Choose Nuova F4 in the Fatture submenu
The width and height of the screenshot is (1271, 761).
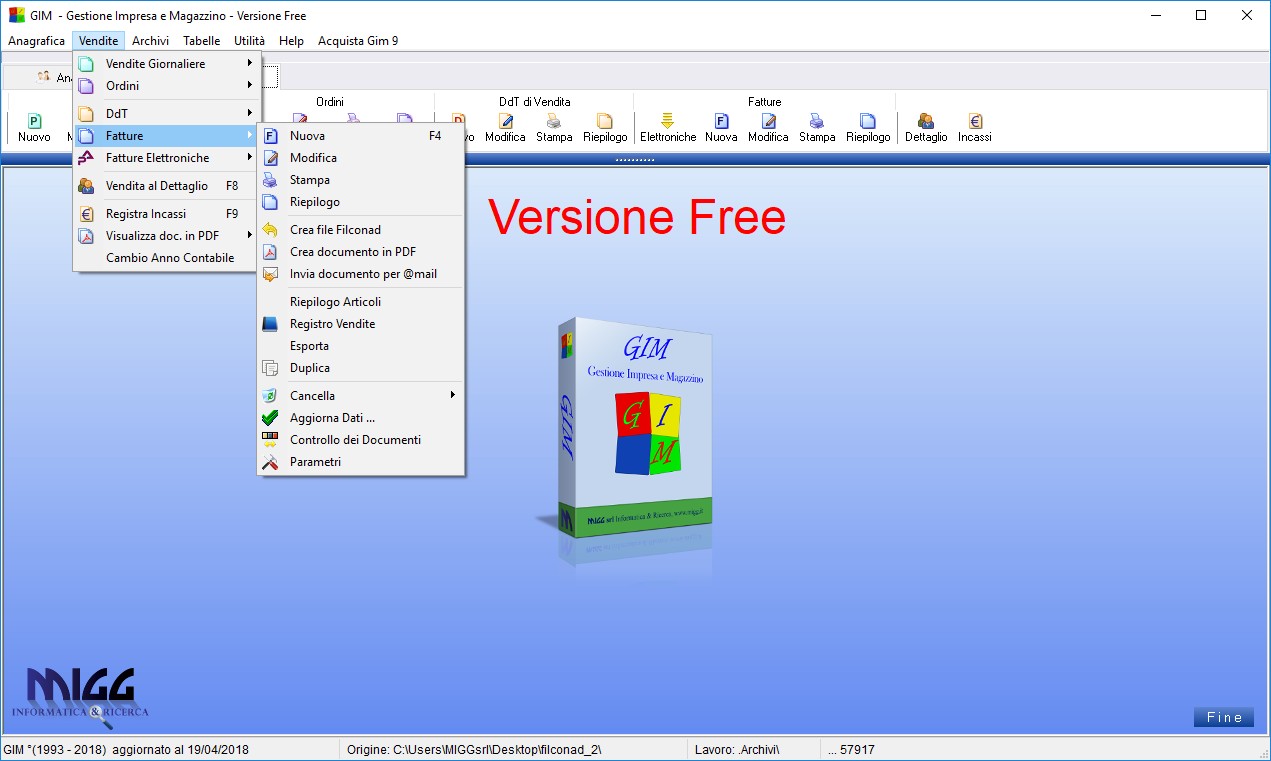[x=361, y=136]
